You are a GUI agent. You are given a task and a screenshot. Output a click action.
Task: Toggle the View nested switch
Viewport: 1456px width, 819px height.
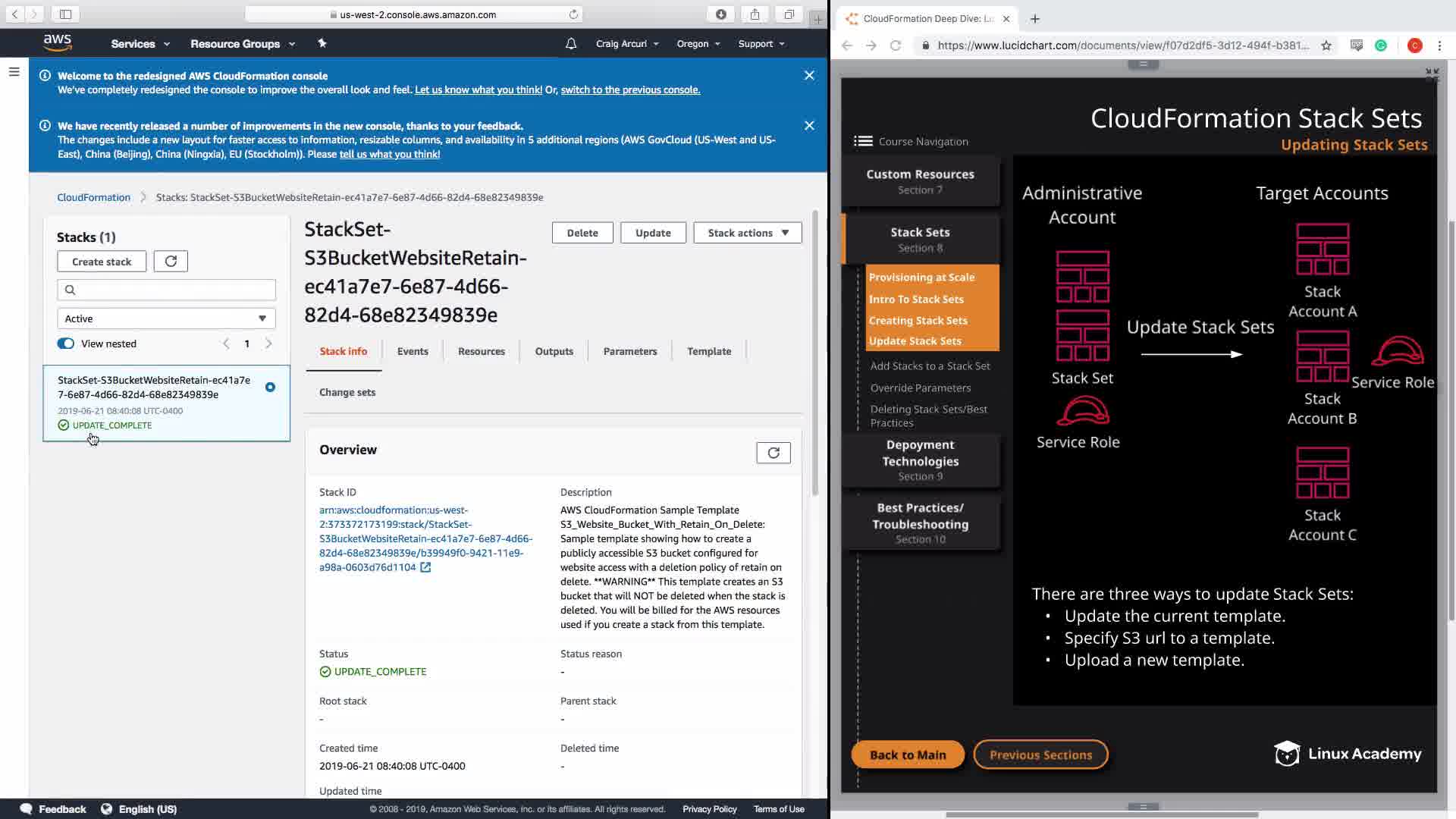click(66, 344)
